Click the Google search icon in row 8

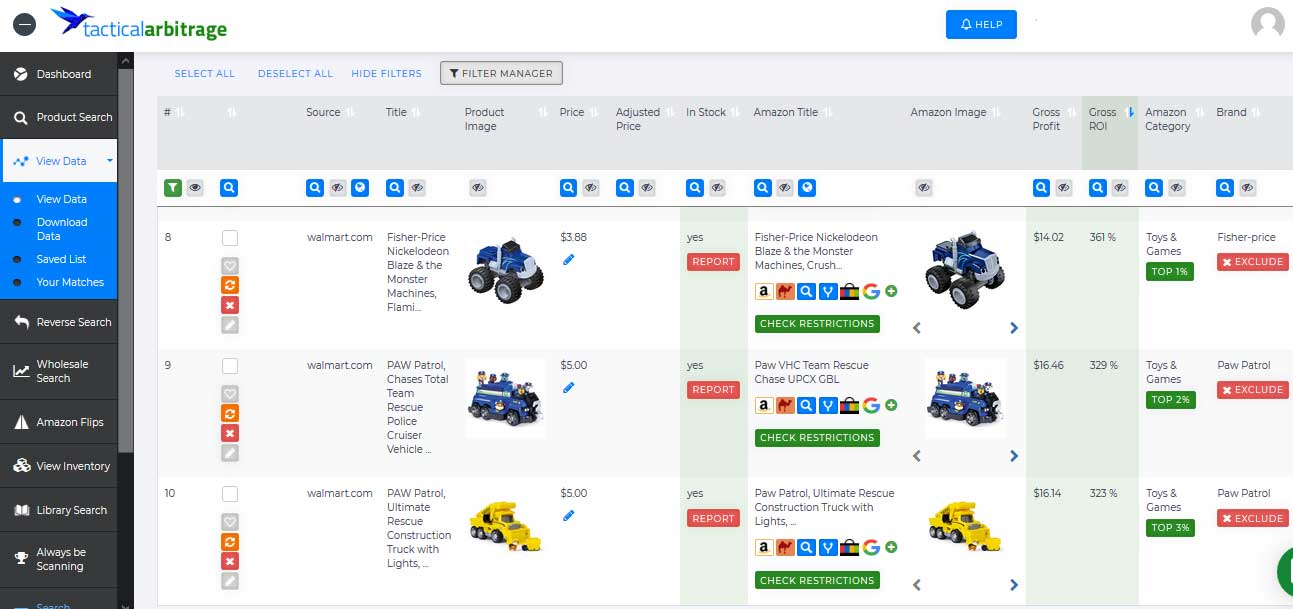point(871,291)
